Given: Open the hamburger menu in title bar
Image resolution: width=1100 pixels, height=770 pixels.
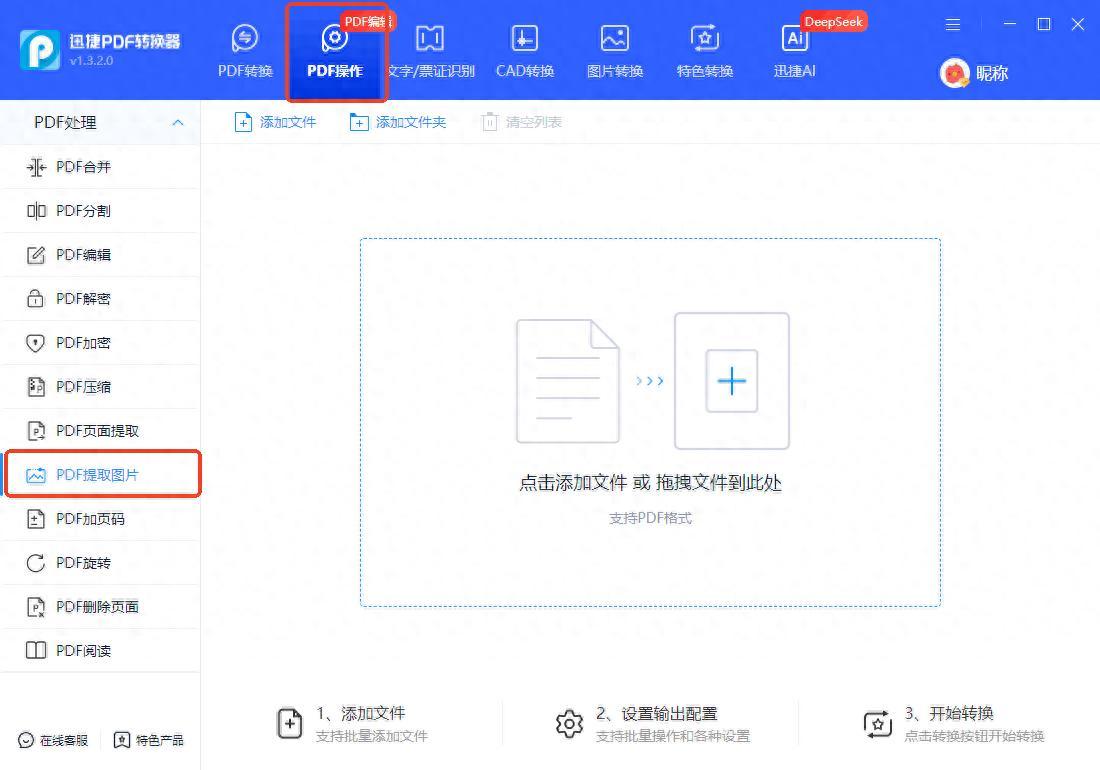Looking at the screenshot, I should click(x=953, y=24).
